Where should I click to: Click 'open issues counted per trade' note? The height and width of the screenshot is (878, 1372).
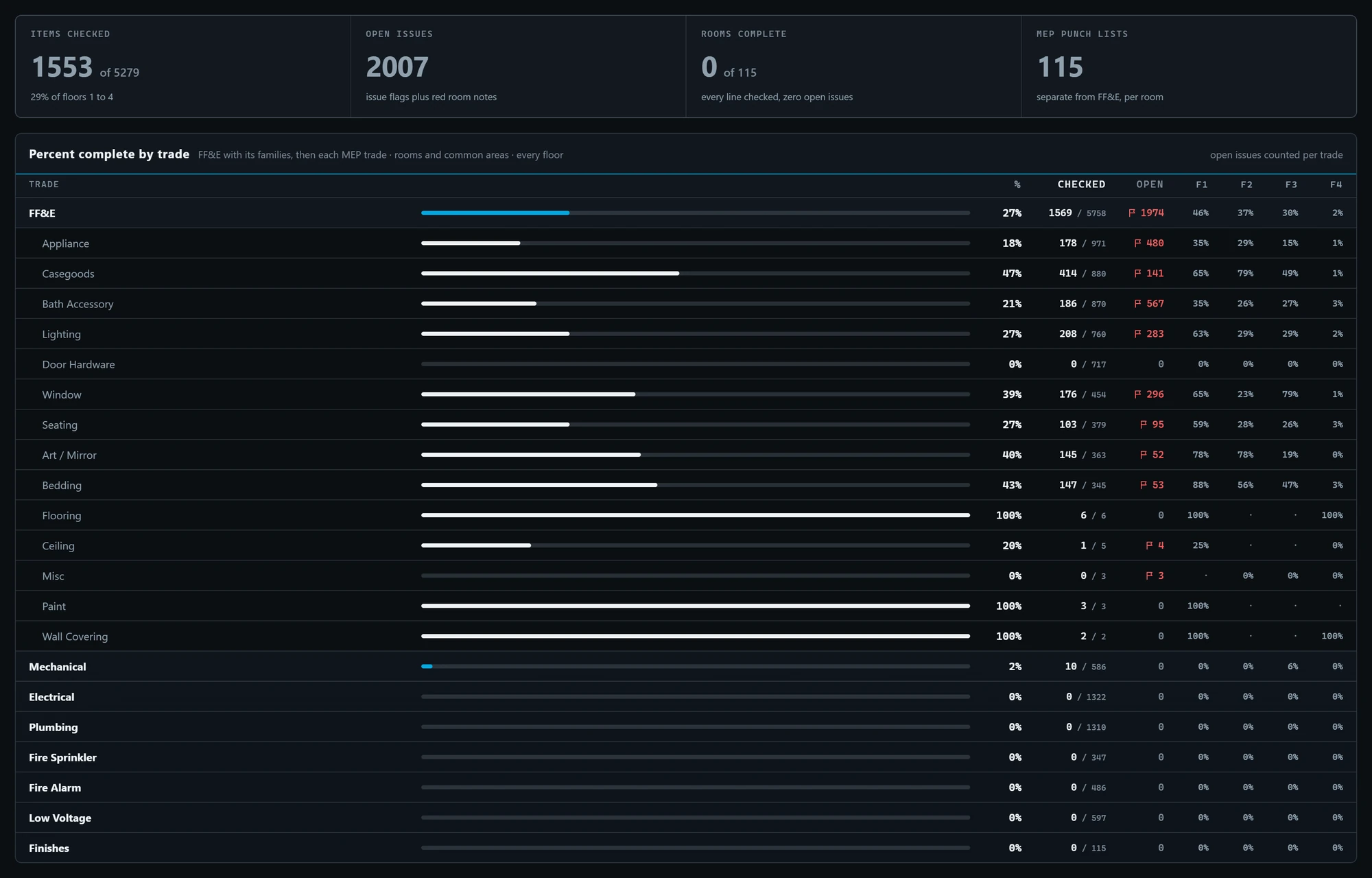click(1277, 155)
